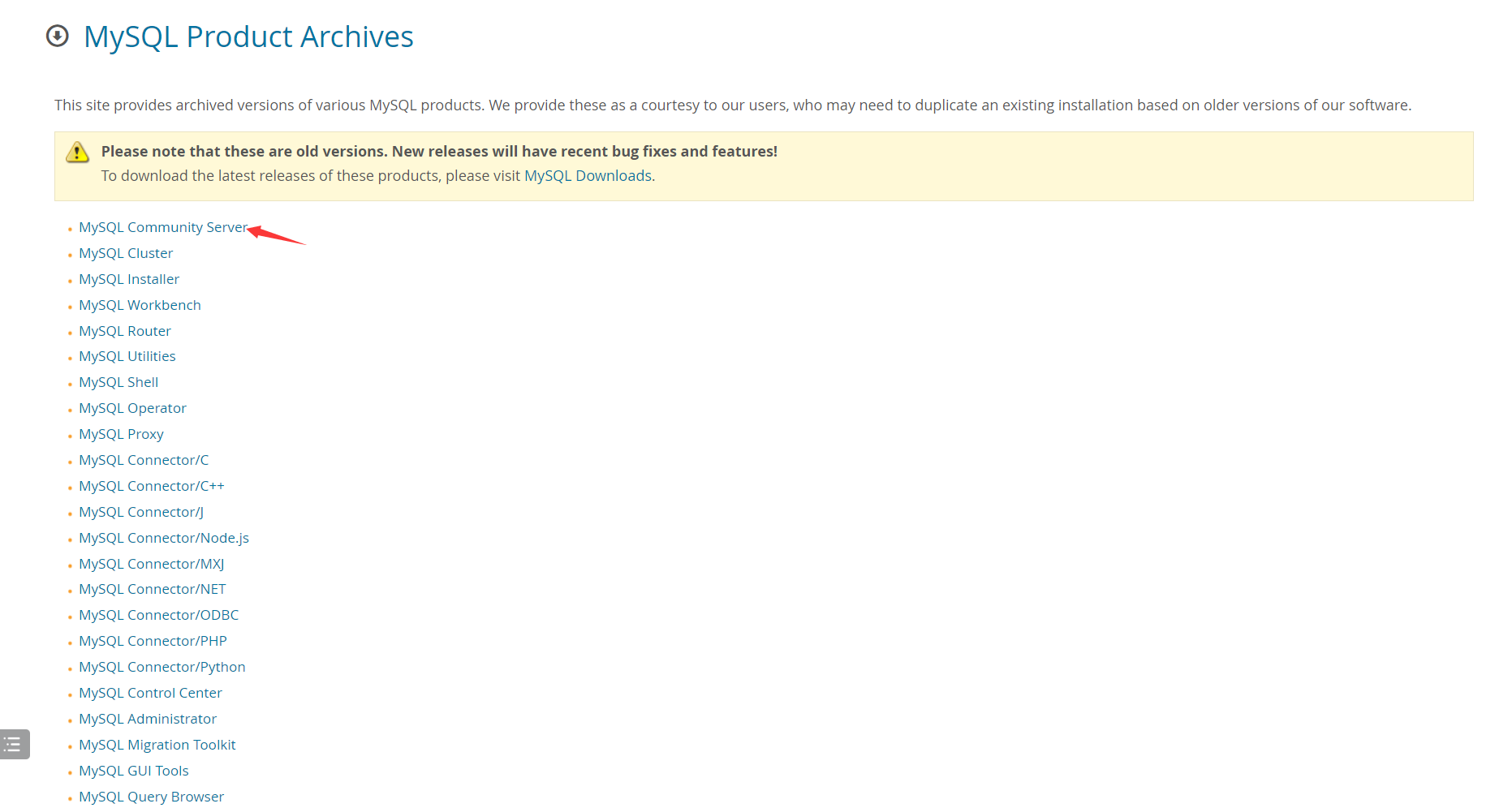Go to MySQL Cluster archive
1512x808 pixels.
point(126,253)
